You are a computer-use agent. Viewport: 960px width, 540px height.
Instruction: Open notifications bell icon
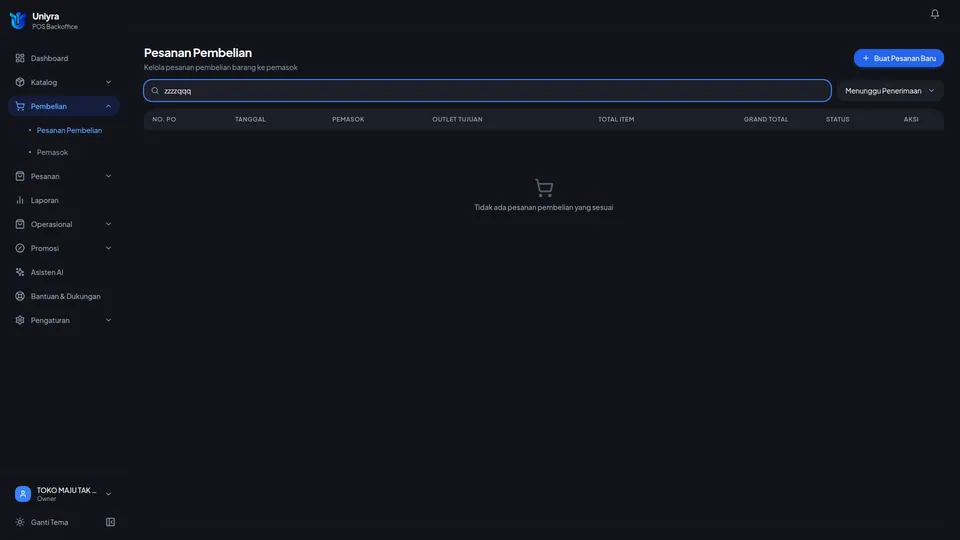(x=934, y=13)
